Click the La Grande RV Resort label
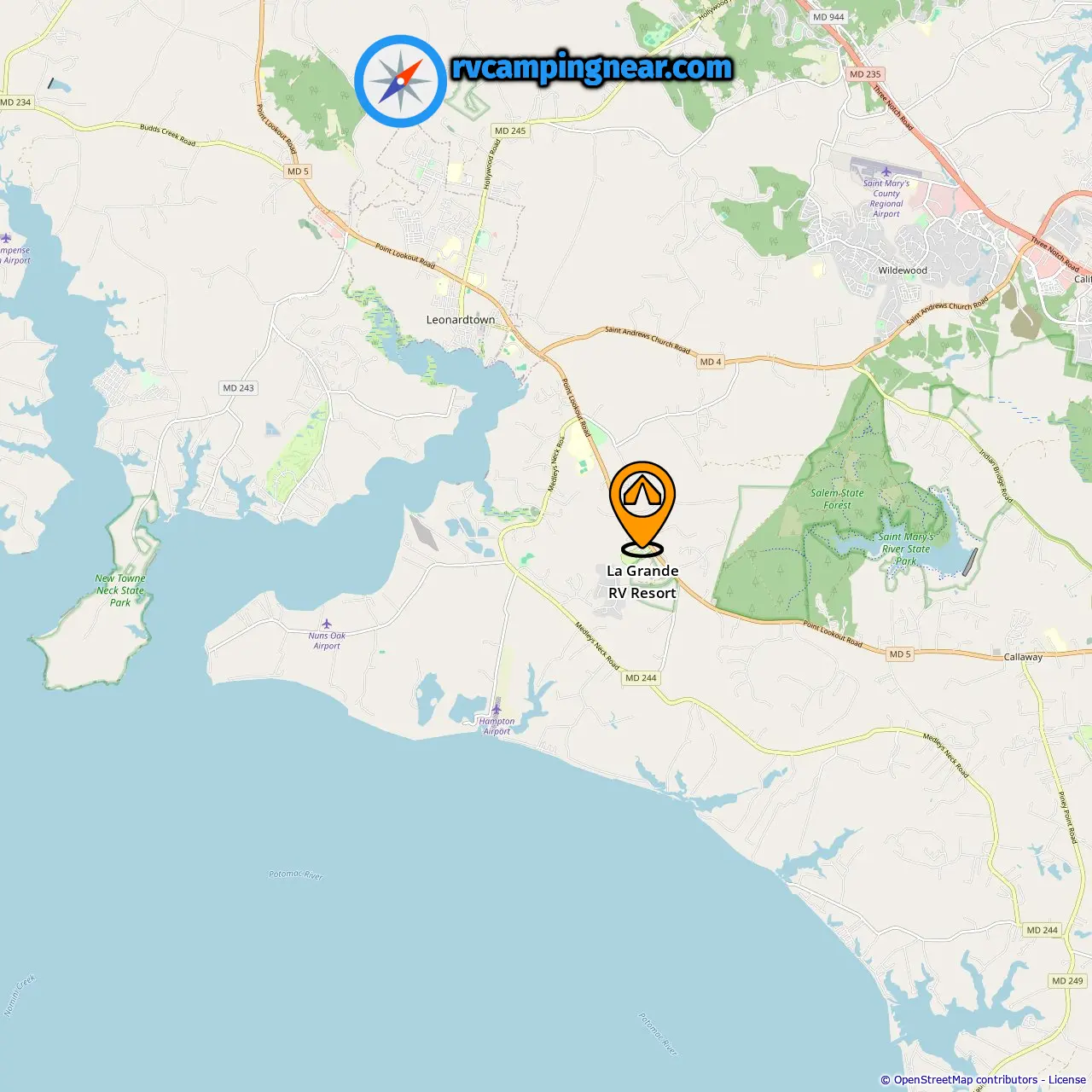Image resolution: width=1092 pixels, height=1092 pixels. (642, 582)
